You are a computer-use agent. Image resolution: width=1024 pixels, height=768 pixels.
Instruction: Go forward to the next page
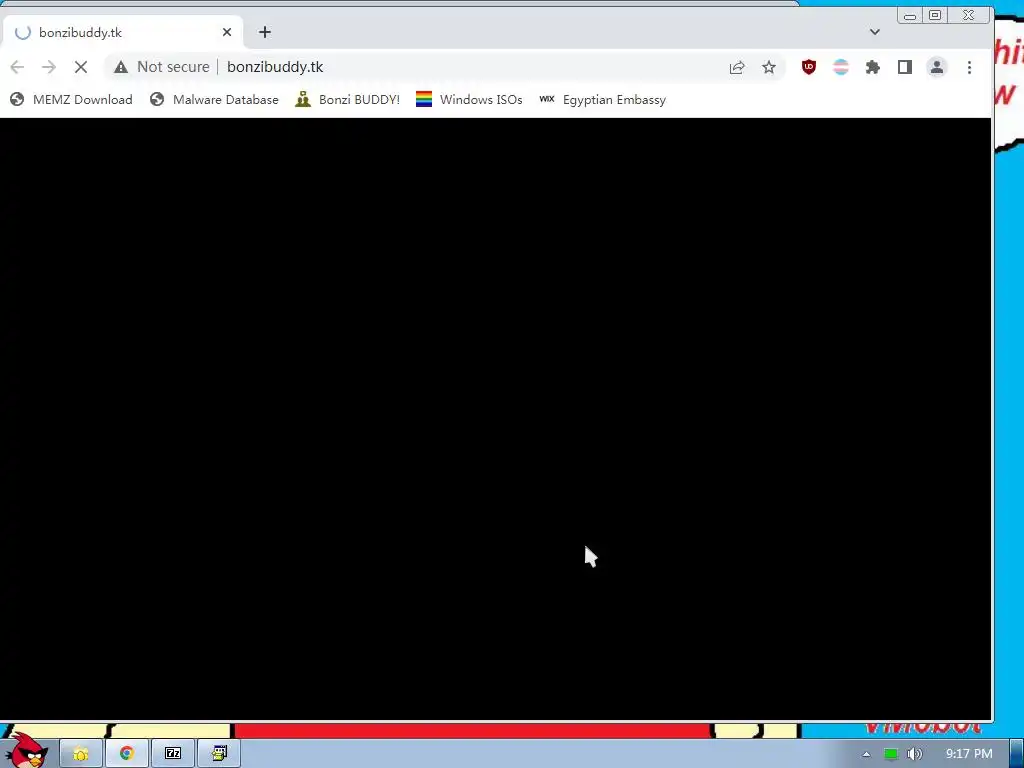(x=49, y=67)
